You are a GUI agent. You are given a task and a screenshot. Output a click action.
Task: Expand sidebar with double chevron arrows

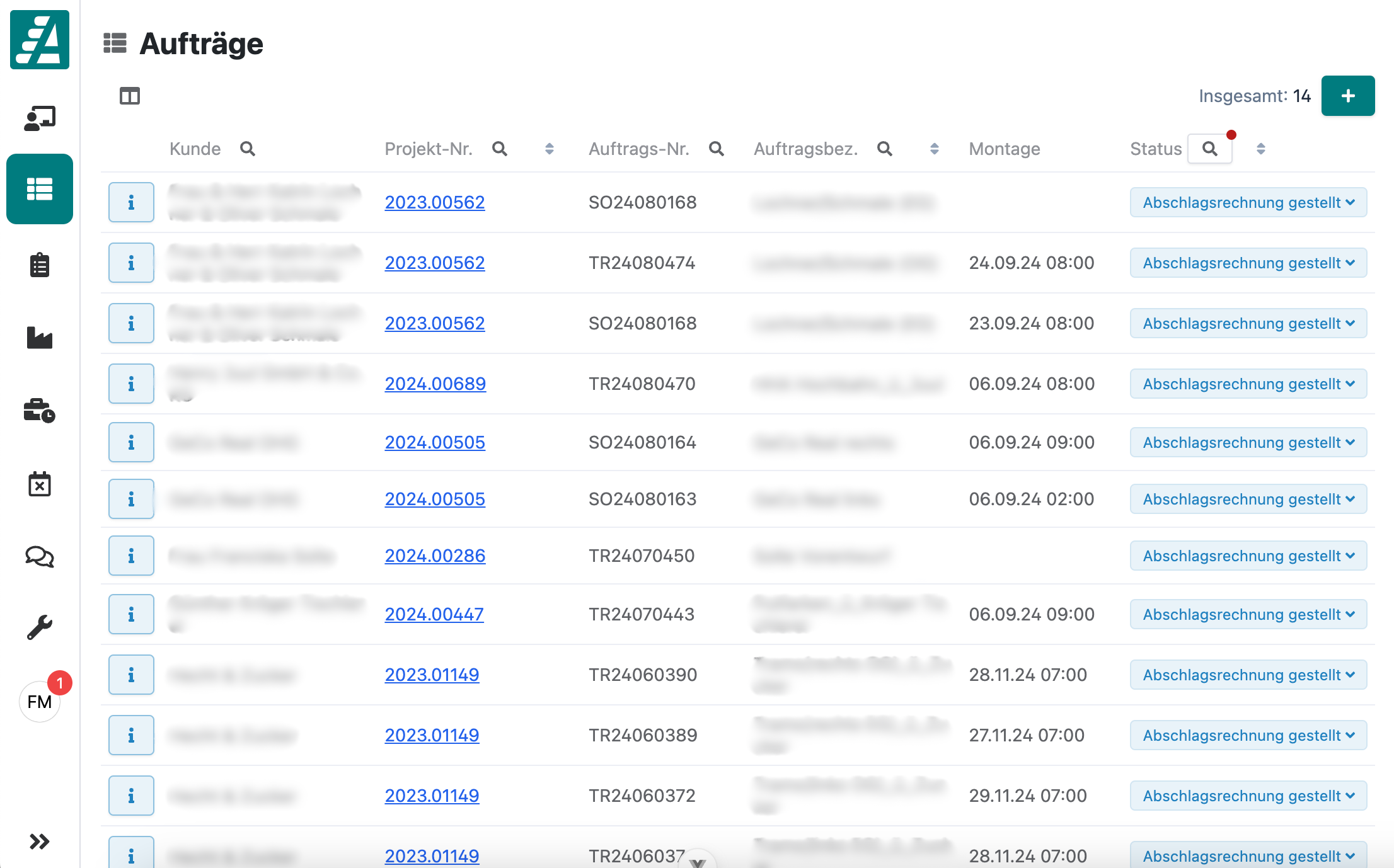click(x=40, y=842)
